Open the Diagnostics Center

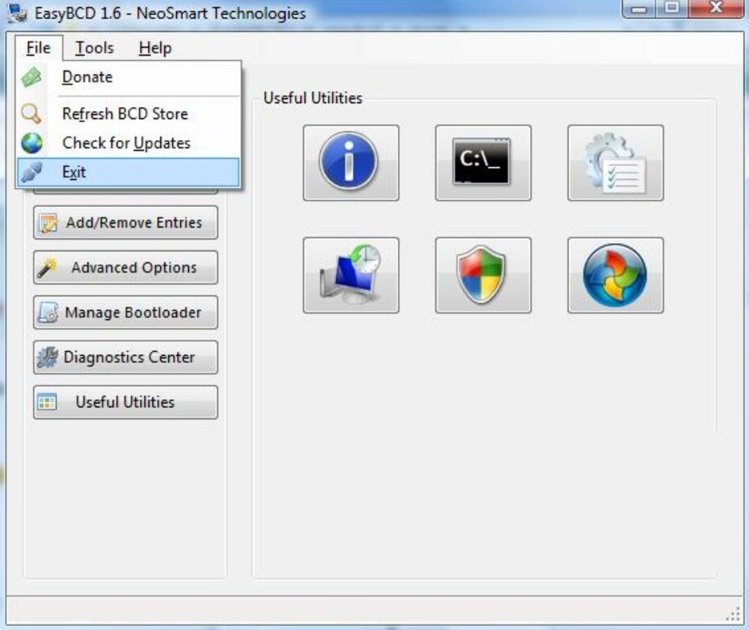click(125, 357)
